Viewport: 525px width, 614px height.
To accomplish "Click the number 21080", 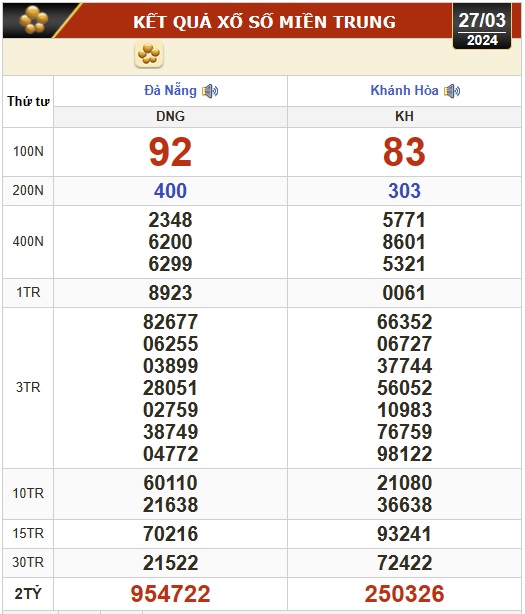I will point(404,483).
